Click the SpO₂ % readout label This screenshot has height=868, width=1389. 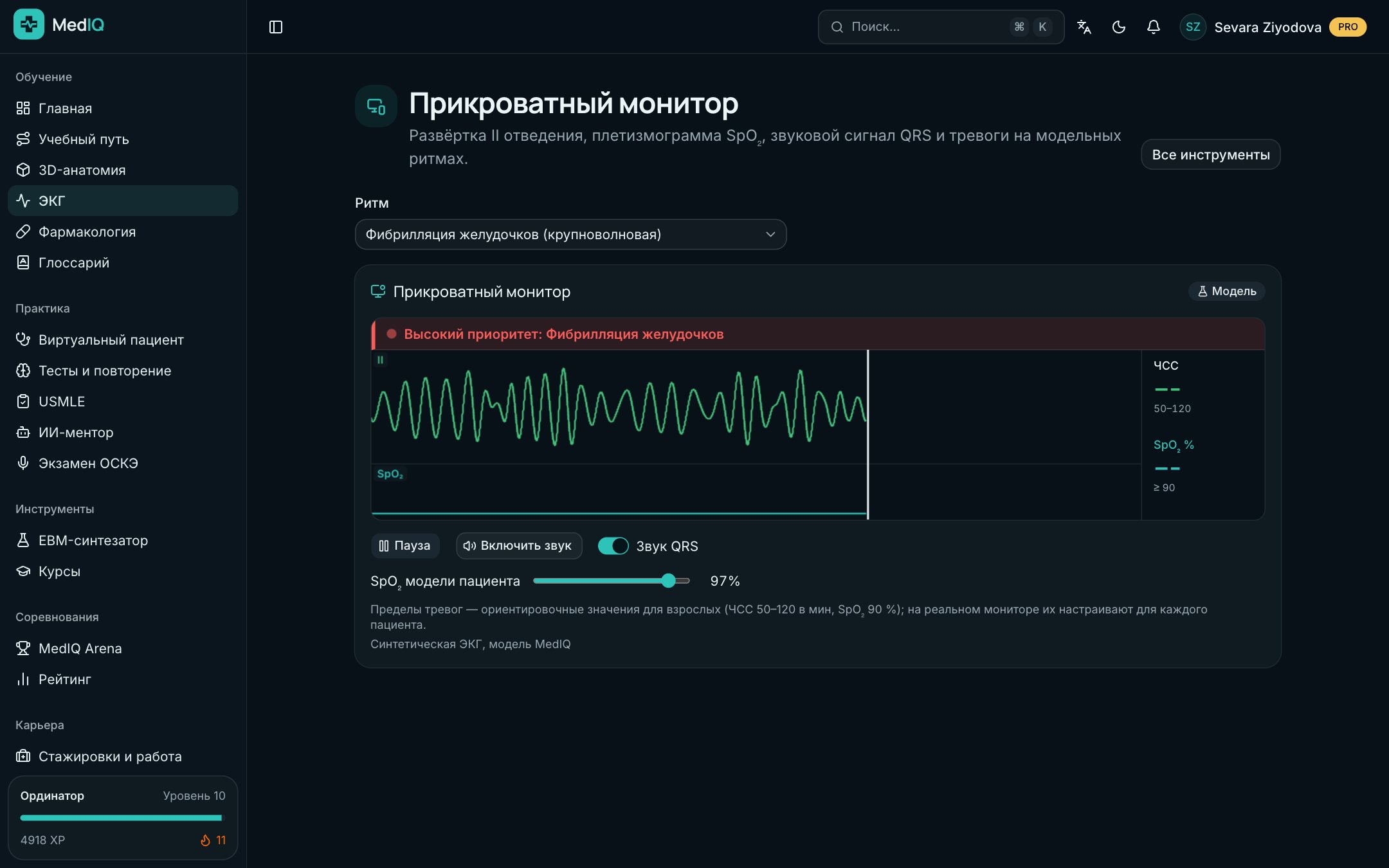click(1174, 445)
